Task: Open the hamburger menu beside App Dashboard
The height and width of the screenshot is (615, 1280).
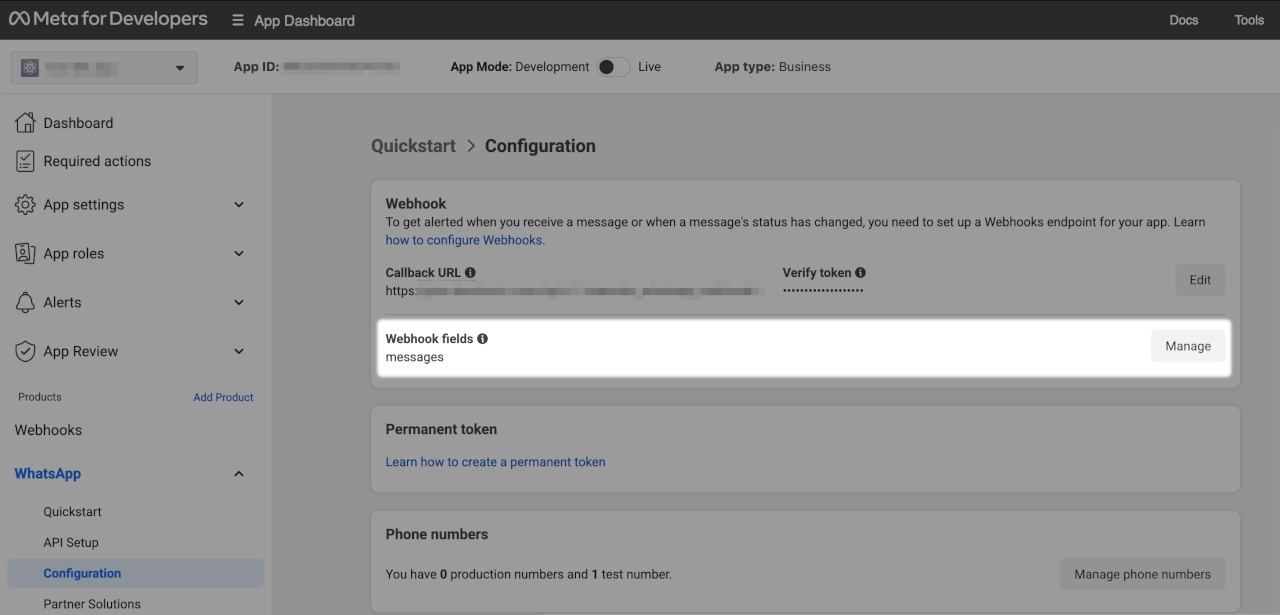Action: coord(237,20)
